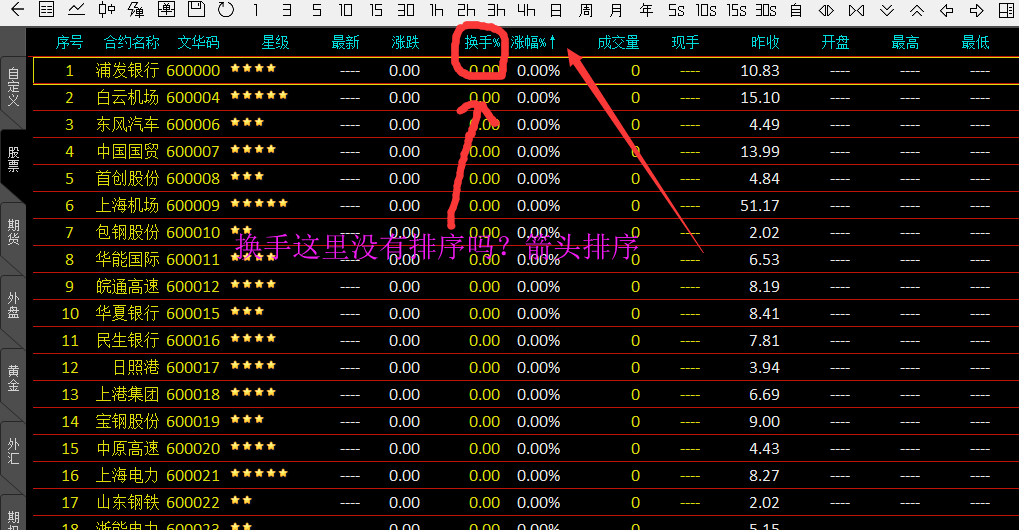Image resolution: width=1019 pixels, height=530 pixels.
Task: Select the 浦发银行 stock row
Action: [x=127, y=71]
